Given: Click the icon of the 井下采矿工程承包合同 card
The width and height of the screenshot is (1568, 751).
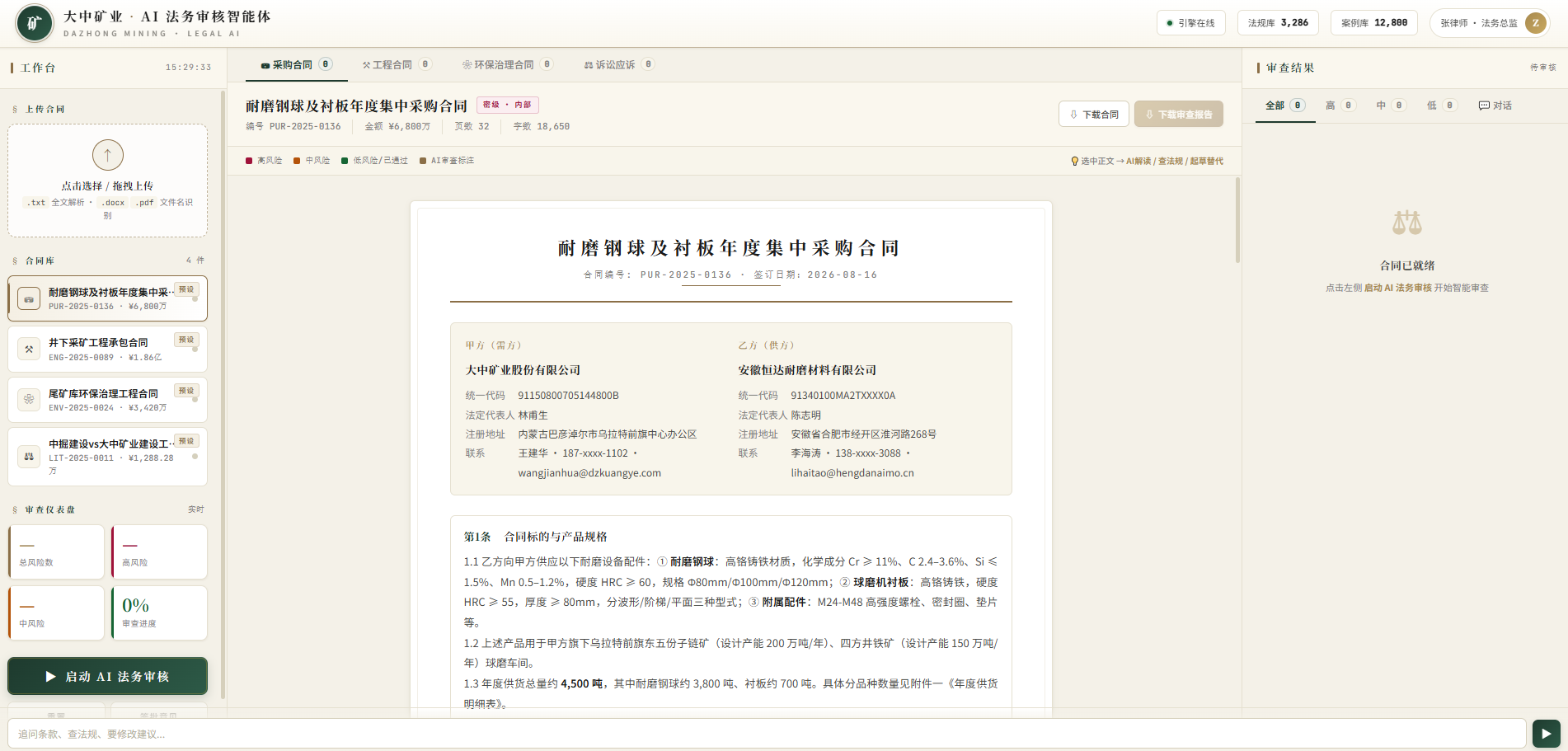Looking at the screenshot, I should [29, 350].
